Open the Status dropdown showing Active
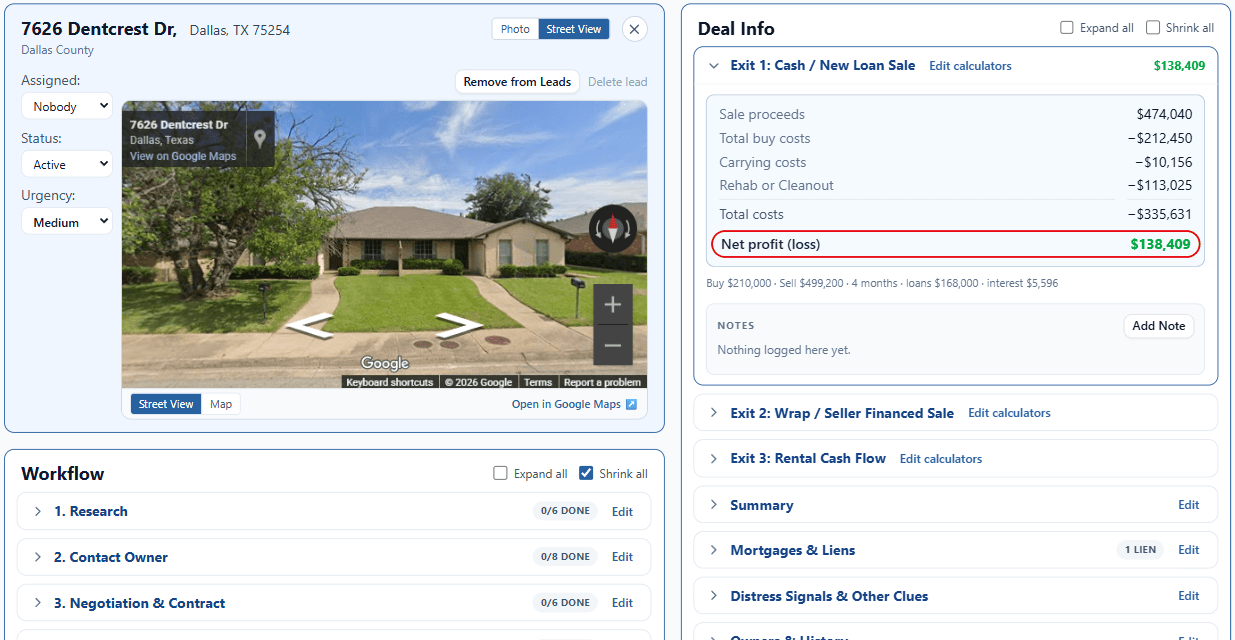The image size is (1235, 640). click(x=67, y=165)
